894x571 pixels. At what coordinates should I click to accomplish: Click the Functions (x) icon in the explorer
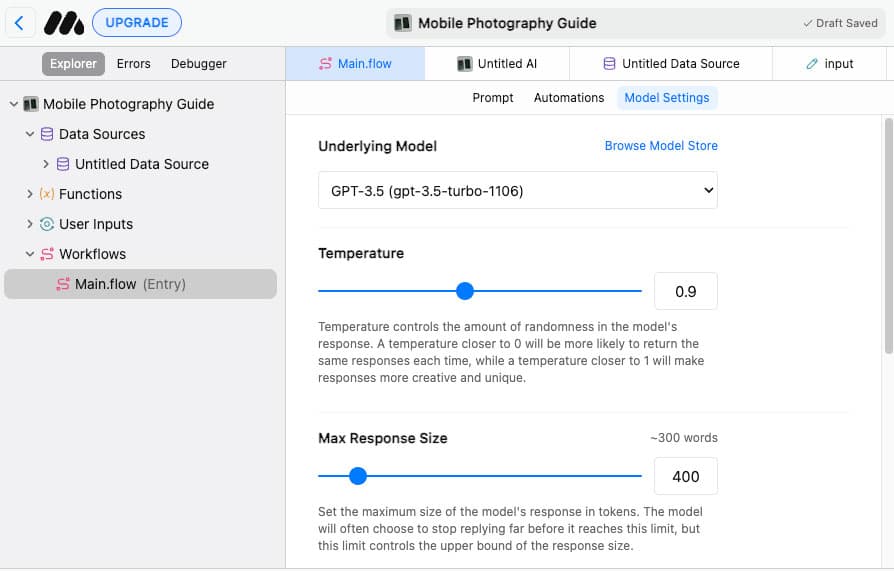[x=47, y=194]
